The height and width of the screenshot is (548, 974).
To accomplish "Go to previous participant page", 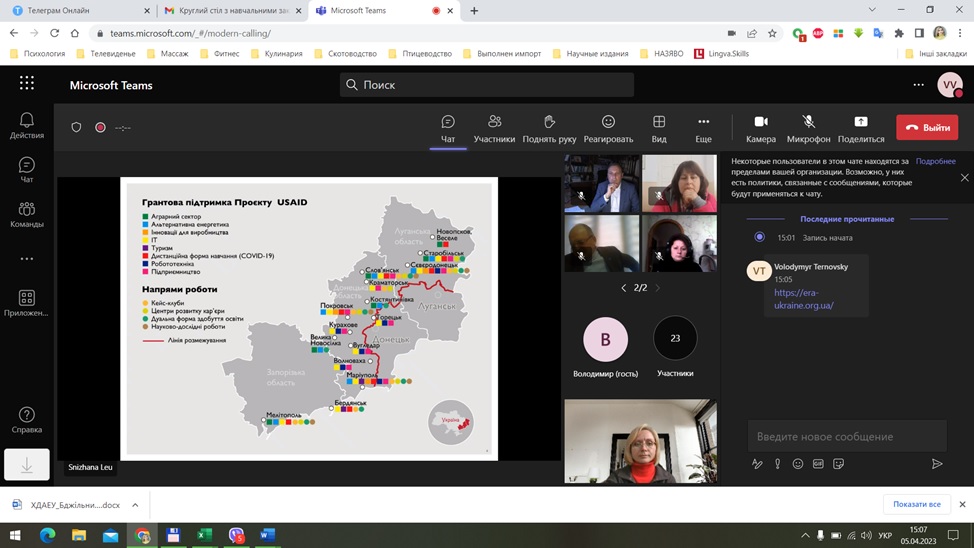I will click(624, 288).
